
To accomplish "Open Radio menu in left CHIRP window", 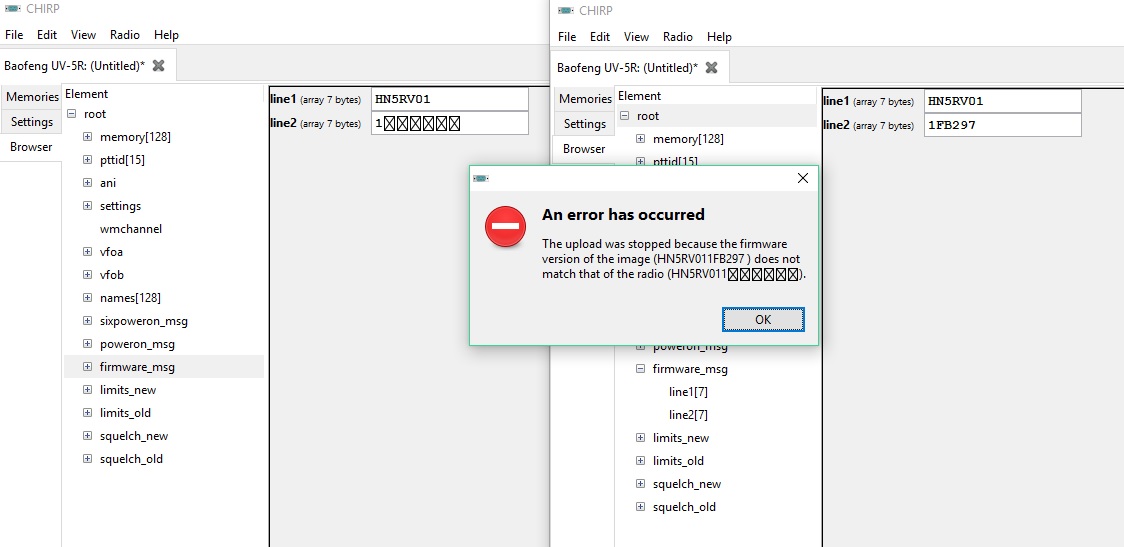I will pyautogui.click(x=125, y=34).
